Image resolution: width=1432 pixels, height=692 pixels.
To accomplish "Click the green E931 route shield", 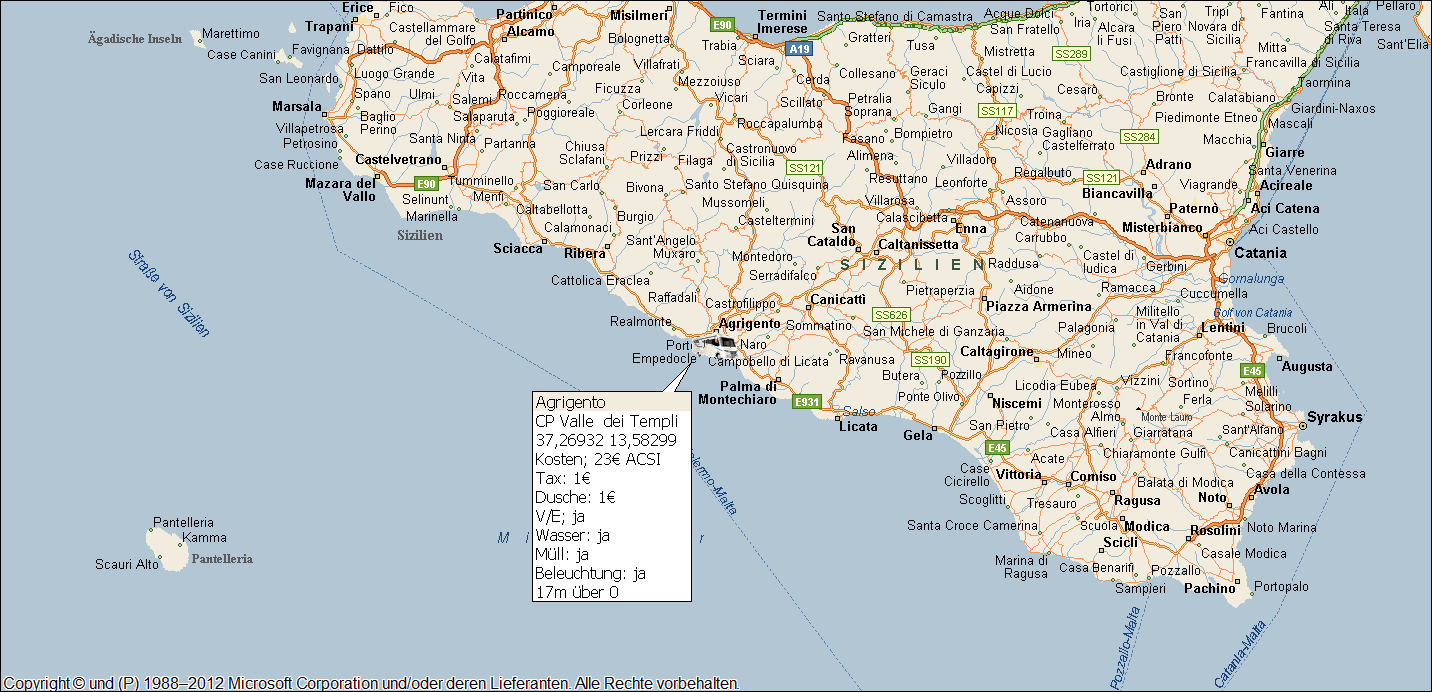I will [806, 402].
